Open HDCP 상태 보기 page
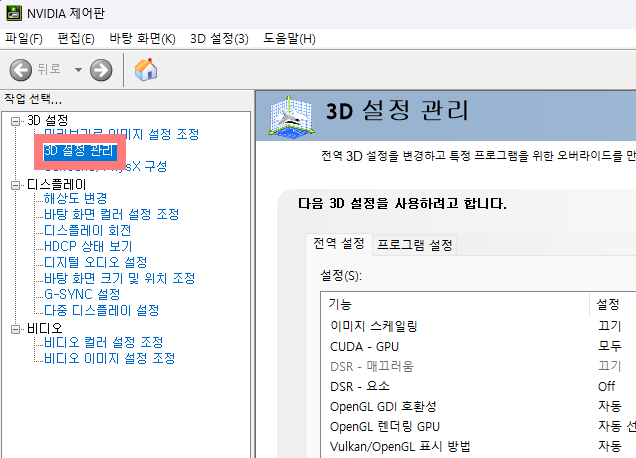636x458 pixels. tap(88, 246)
